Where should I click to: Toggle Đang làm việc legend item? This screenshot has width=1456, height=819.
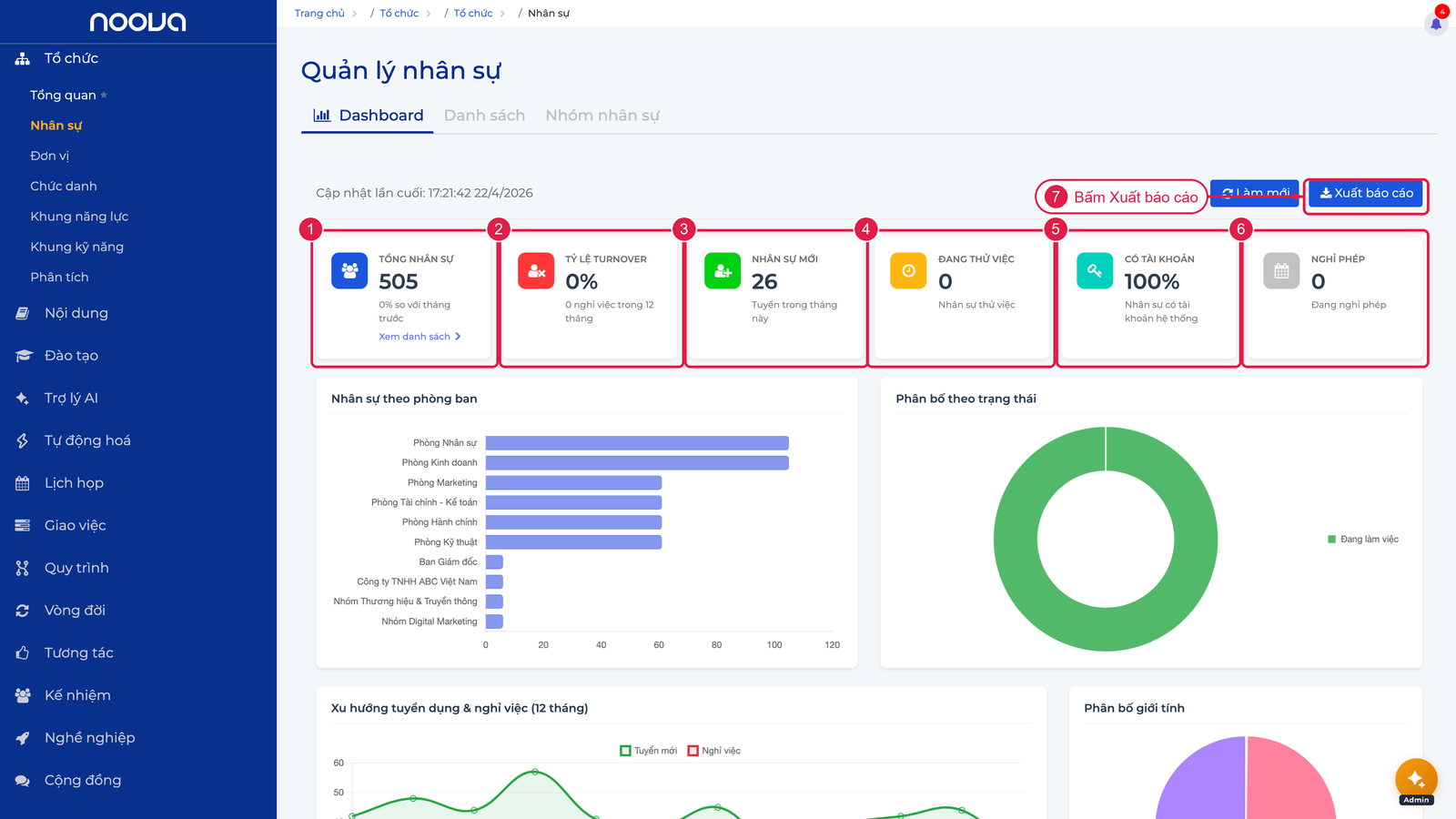1363,540
